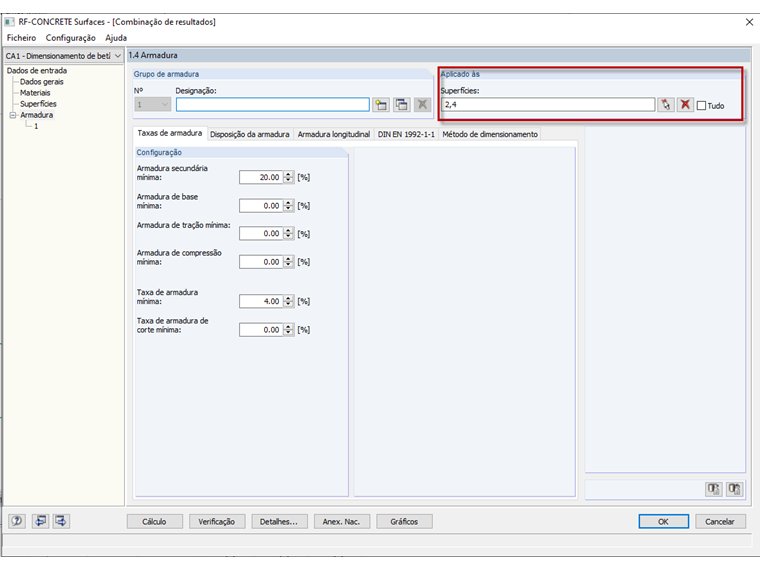Click the pick surfaces graphically icon
The width and height of the screenshot is (760, 570).
[665, 105]
